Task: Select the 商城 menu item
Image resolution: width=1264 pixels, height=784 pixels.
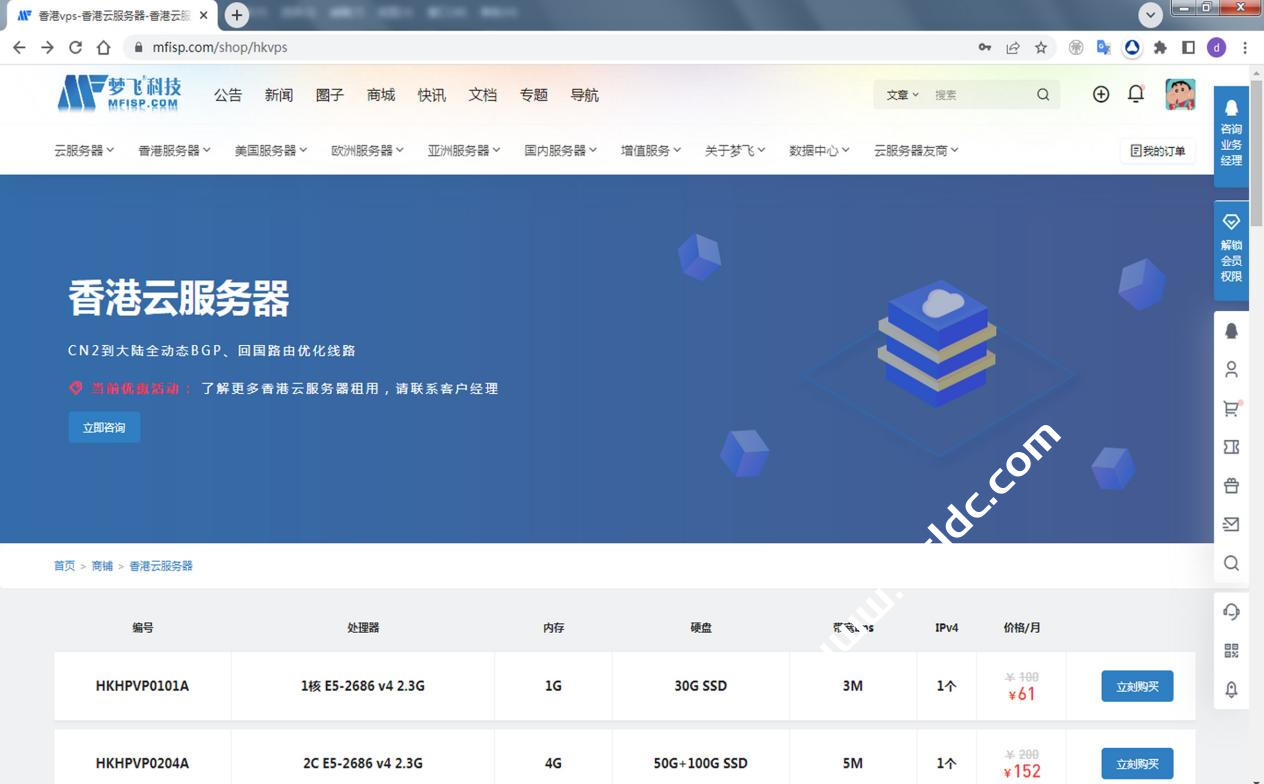Action: point(380,94)
